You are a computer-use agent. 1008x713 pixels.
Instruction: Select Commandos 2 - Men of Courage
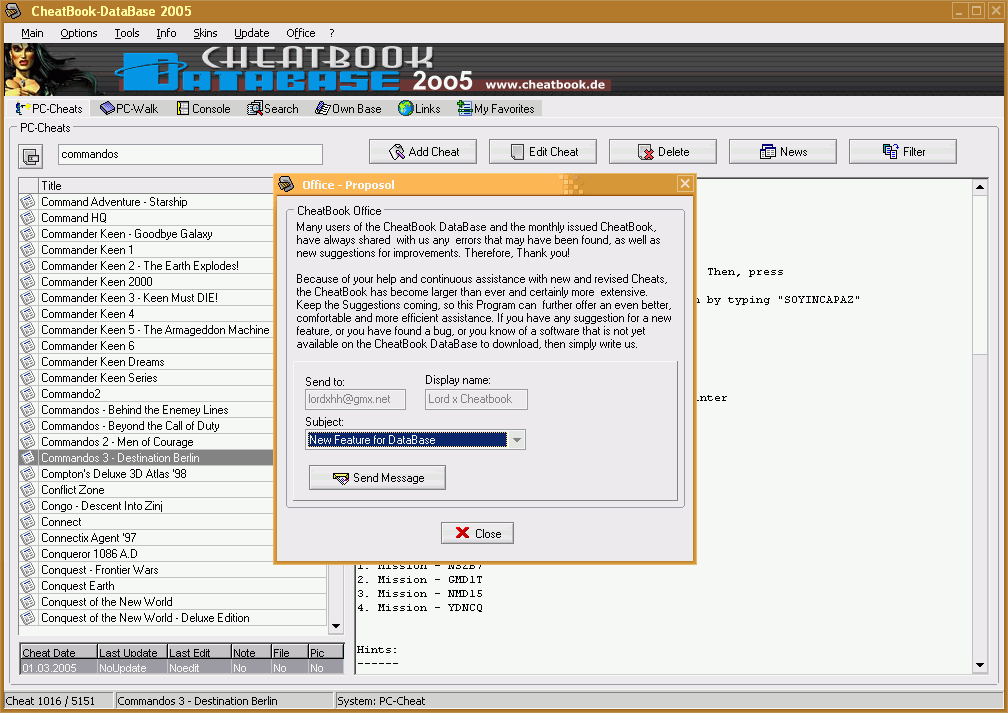117,442
